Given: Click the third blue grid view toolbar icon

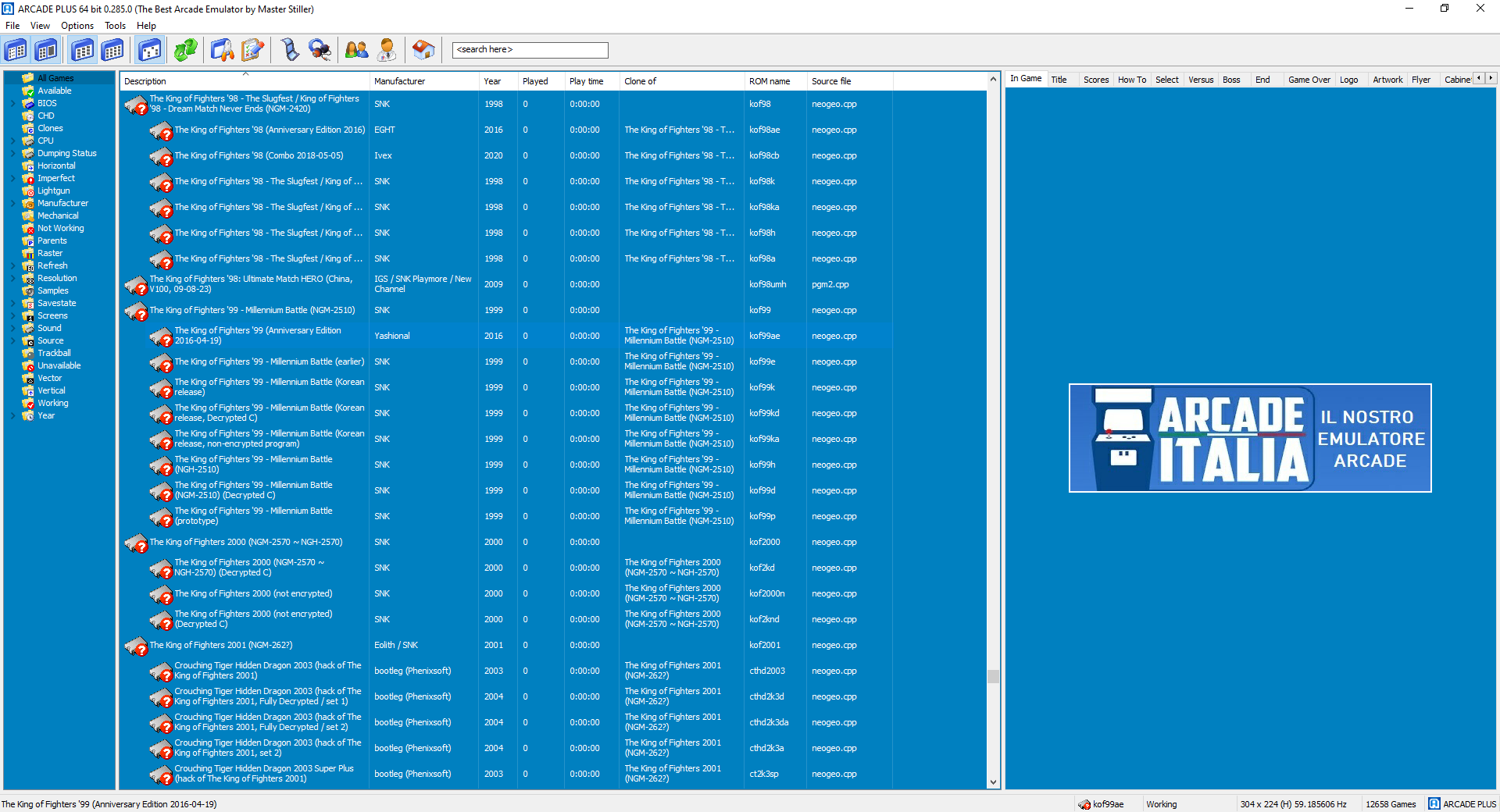Looking at the screenshot, I should (83, 50).
